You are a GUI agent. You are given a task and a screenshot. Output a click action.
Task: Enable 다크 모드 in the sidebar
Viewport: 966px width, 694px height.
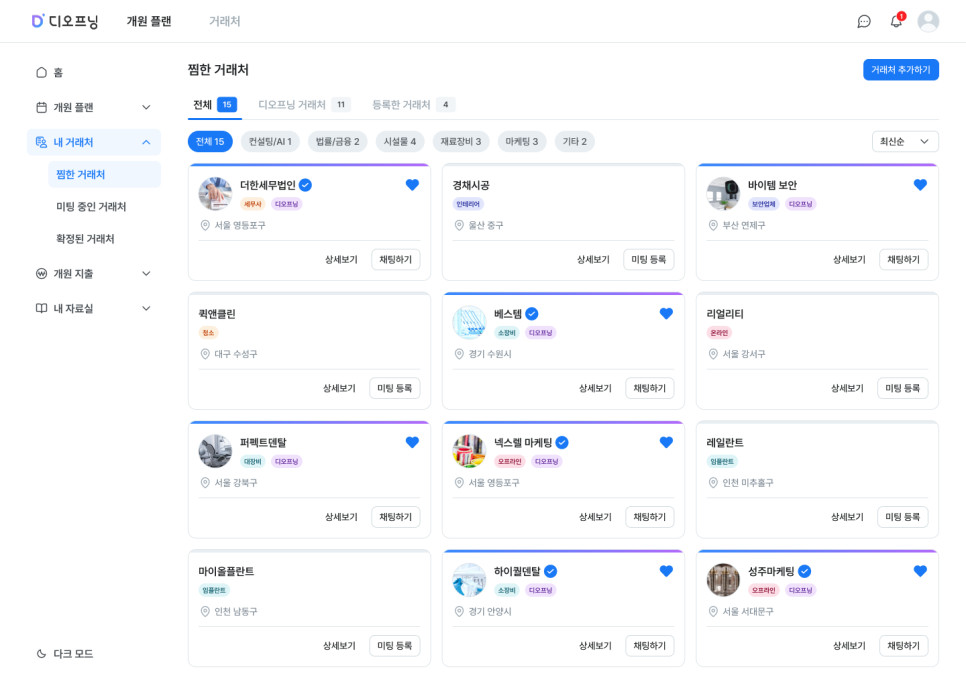point(65,654)
